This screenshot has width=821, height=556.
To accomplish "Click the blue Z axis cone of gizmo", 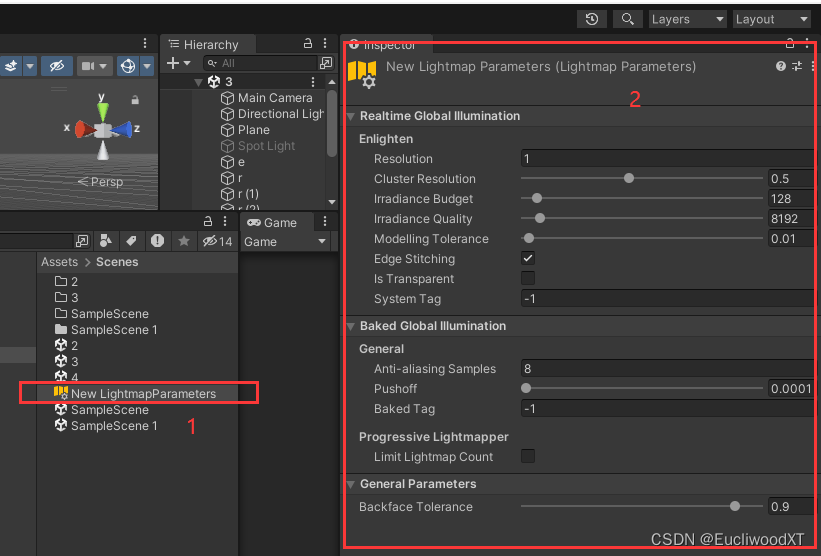I will click(x=121, y=129).
